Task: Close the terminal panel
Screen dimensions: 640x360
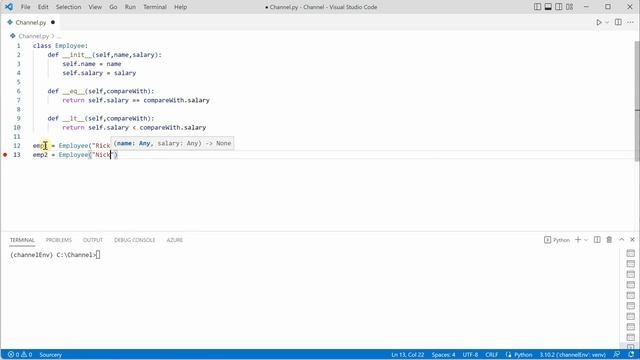Action: click(632, 240)
